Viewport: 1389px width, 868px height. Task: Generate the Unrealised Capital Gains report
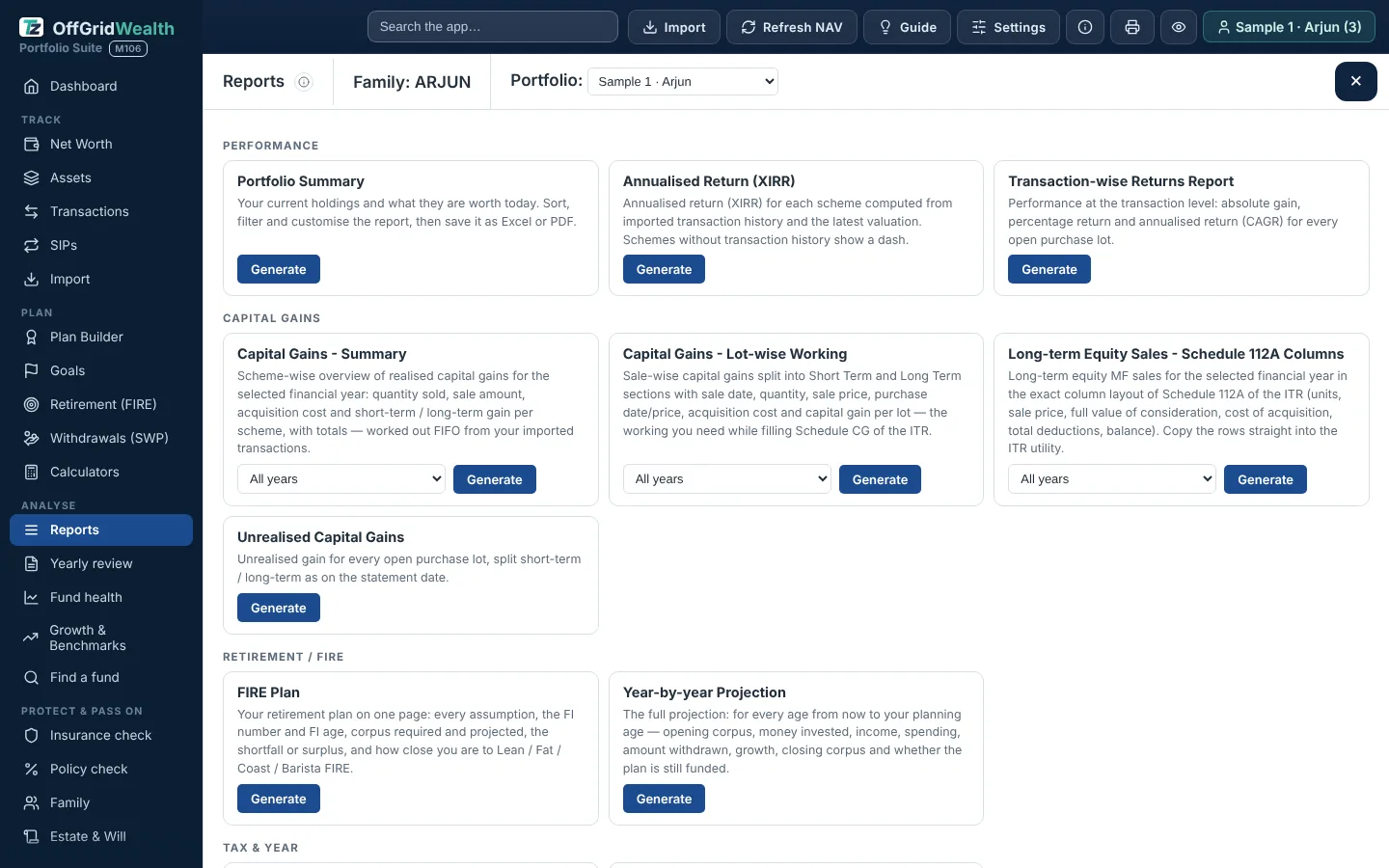[279, 608]
